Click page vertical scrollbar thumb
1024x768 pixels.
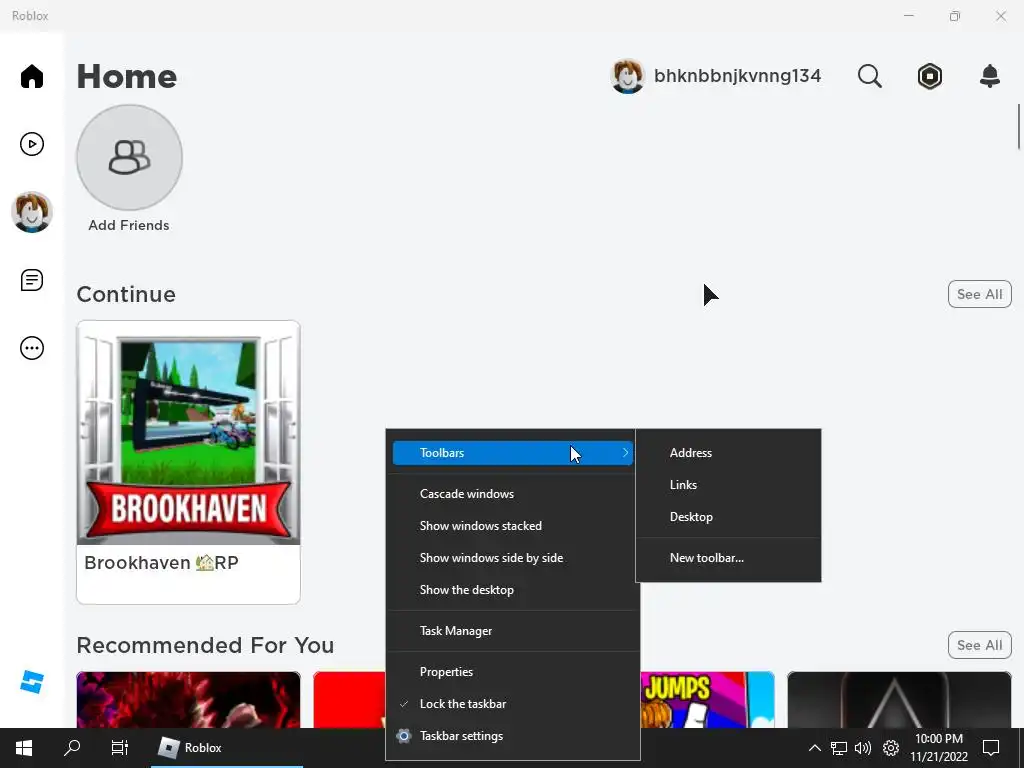1018,127
